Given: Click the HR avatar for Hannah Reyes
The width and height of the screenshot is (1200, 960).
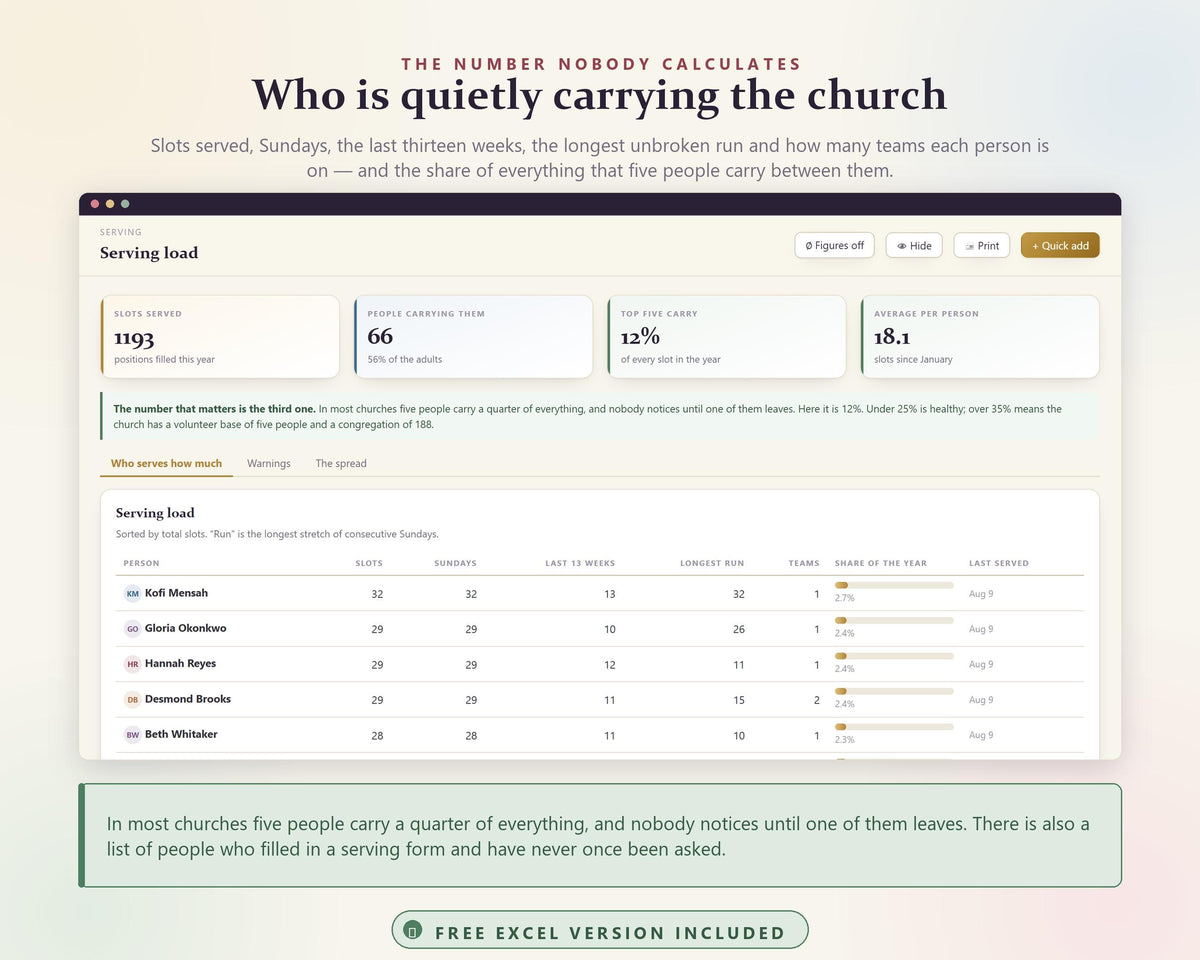Looking at the screenshot, I should click(133, 664).
